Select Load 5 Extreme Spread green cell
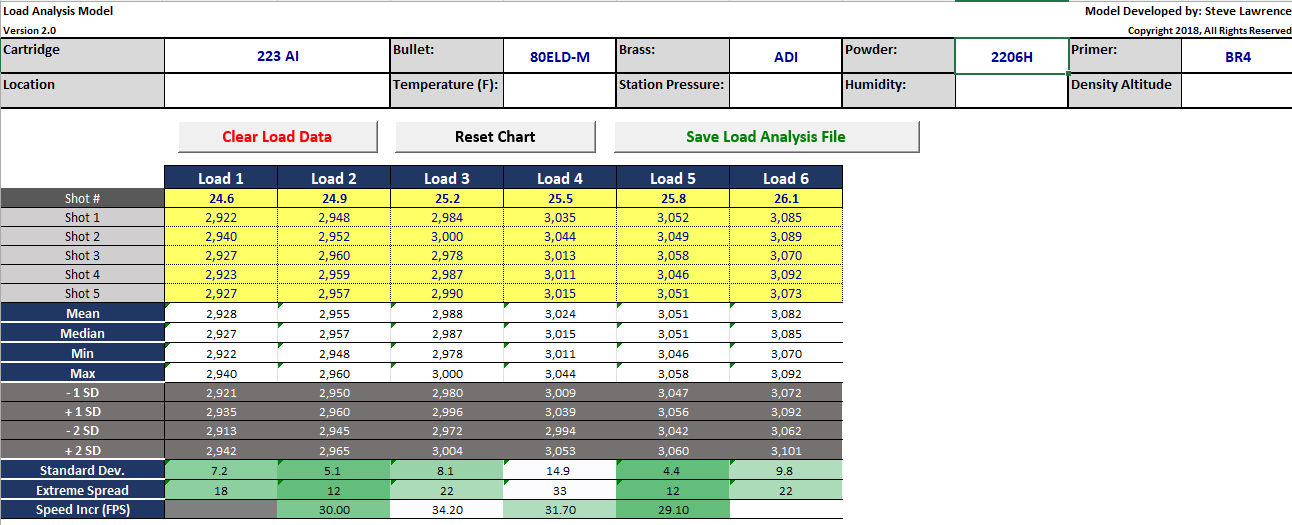This screenshot has height=525, width=1292. point(673,490)
